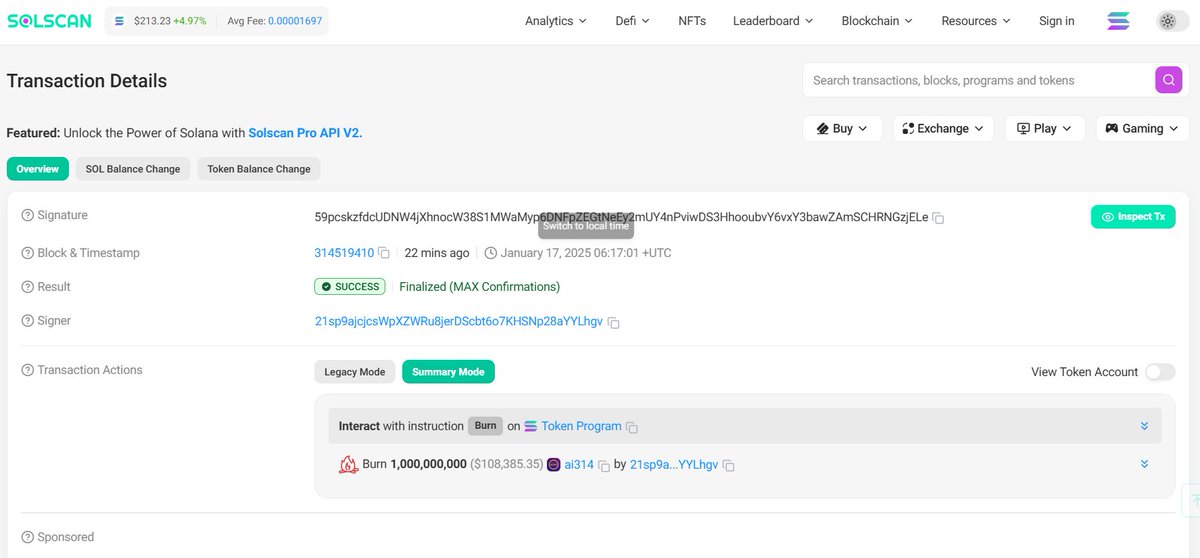The height and width of the screenshot is (558, 1200).
Task: Copy the Token Program address
Action: coord(631,427)
